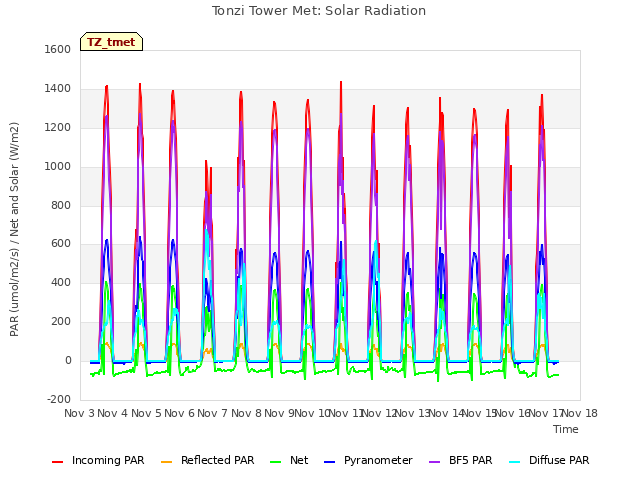Click the Nov 3 x-axis tick label

[x=79, y=413]
